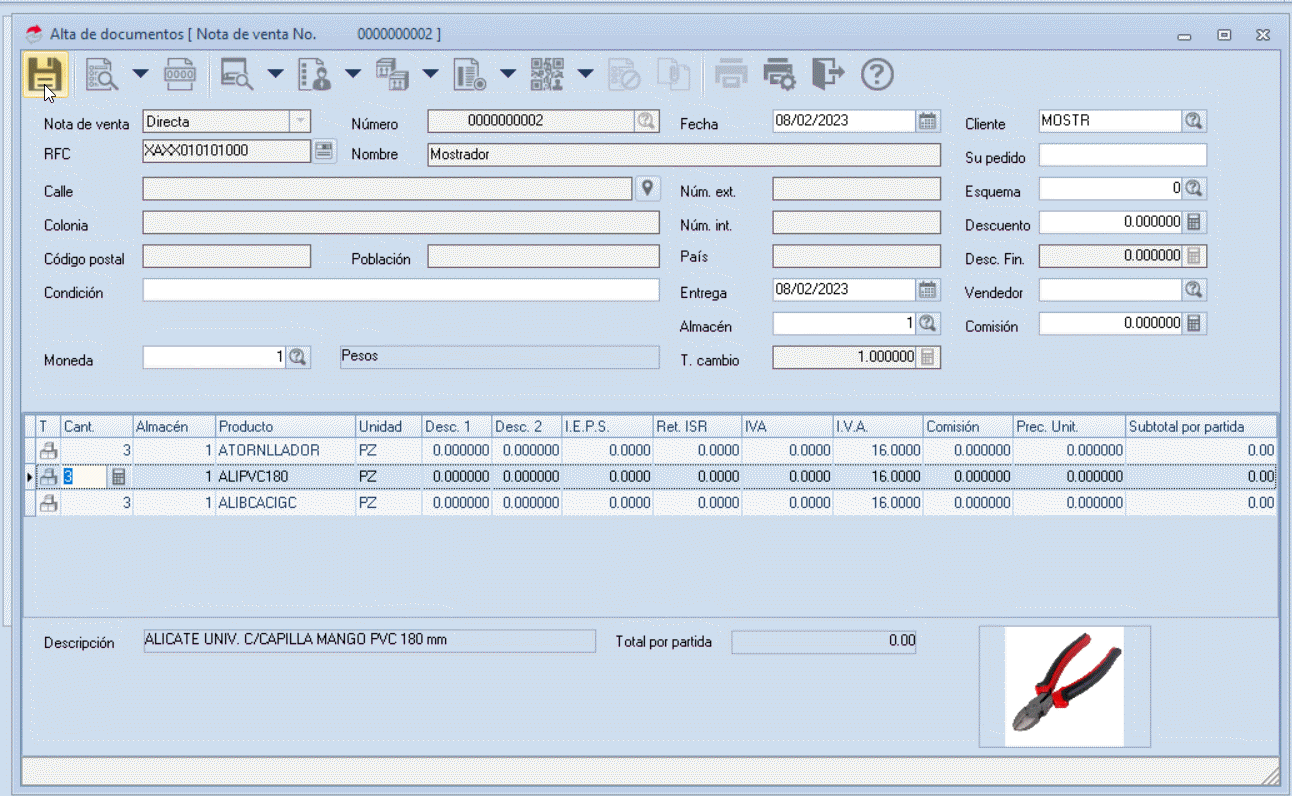
Task: Click the Unidad column header
Action: [389, 427]
